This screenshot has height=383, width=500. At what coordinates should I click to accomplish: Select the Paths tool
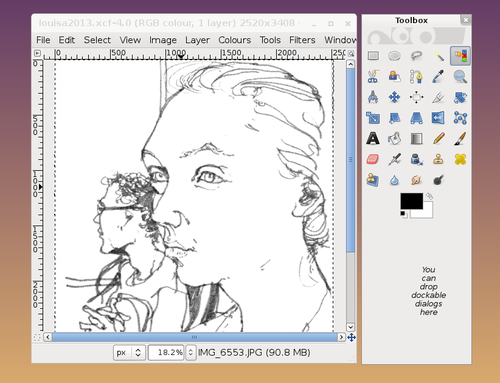(x=416, y=76)
